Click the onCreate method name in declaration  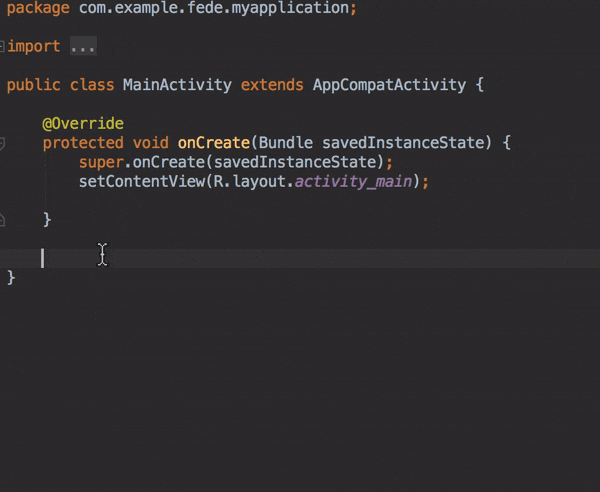(214, 143)
